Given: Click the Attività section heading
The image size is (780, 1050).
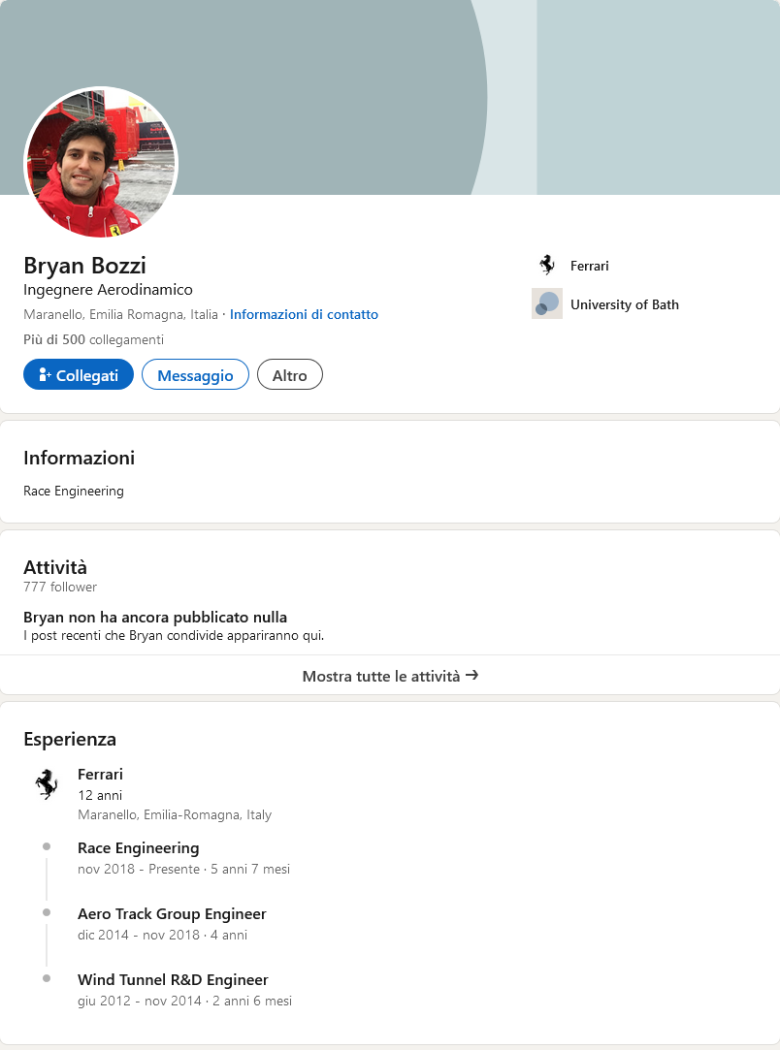Looking at the screenshot, I should (55, 567).
